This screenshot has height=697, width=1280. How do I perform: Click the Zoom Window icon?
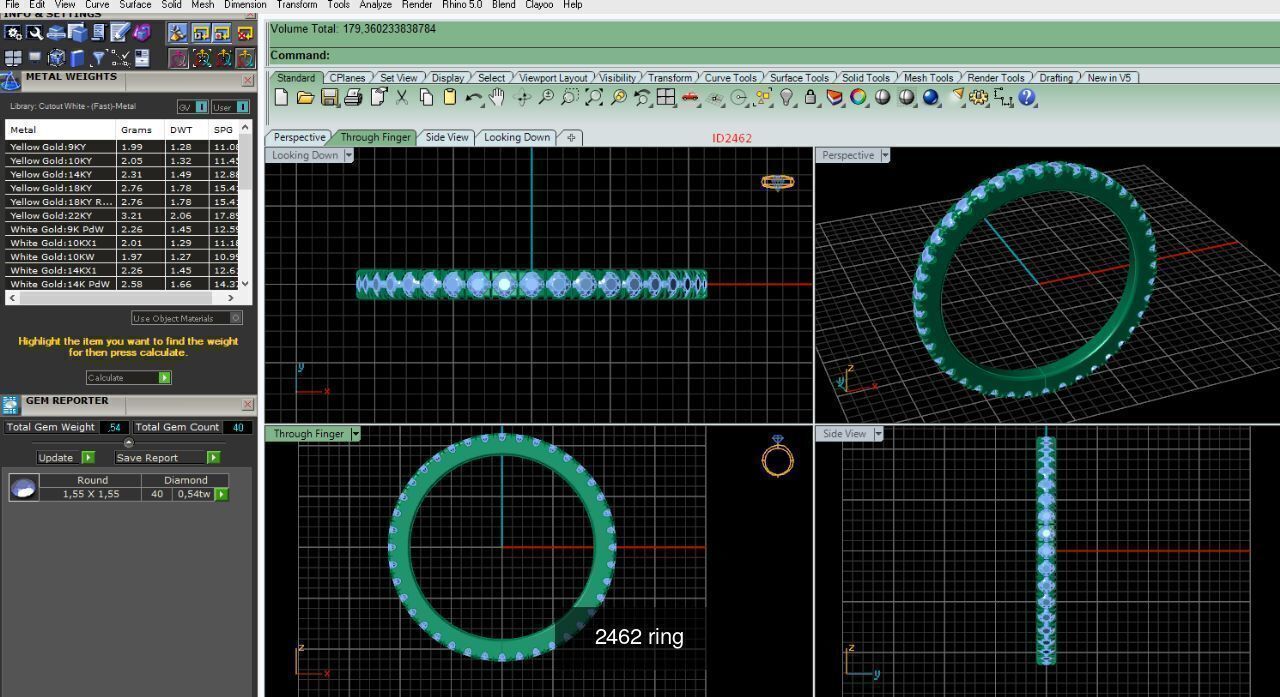(x=570, y=97)
